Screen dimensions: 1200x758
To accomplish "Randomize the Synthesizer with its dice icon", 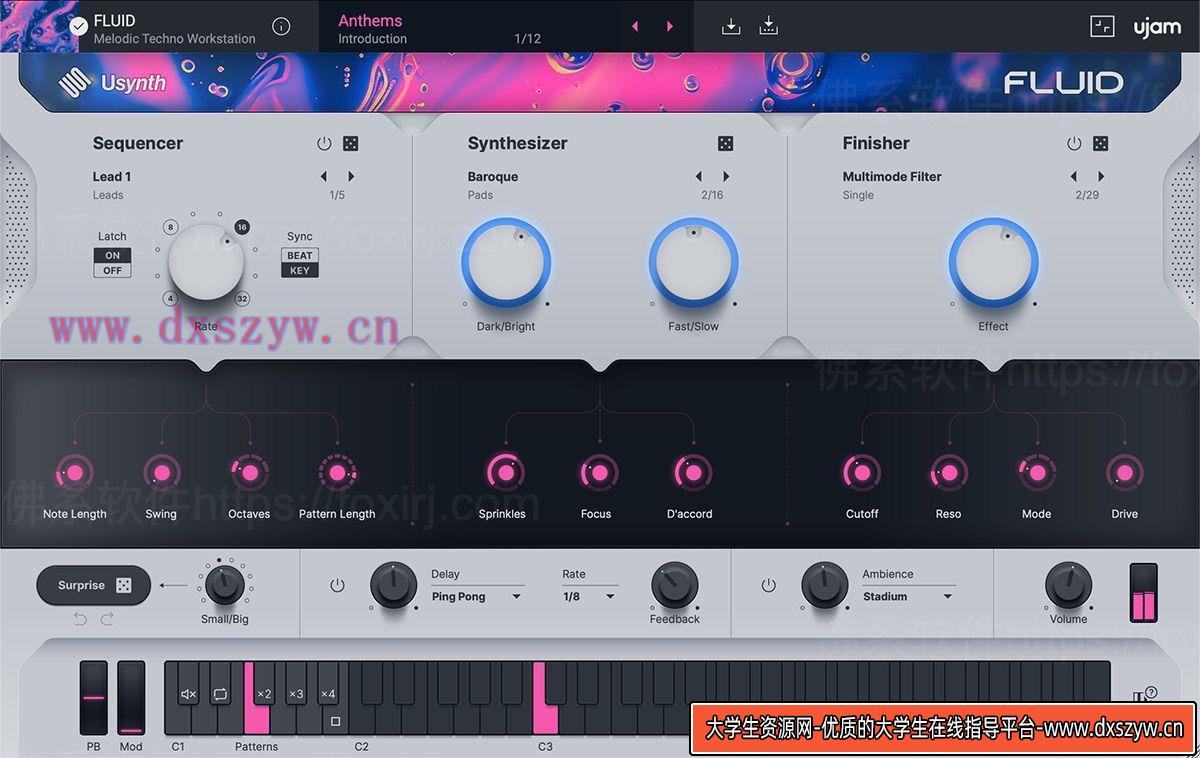I will click(726, 144).
